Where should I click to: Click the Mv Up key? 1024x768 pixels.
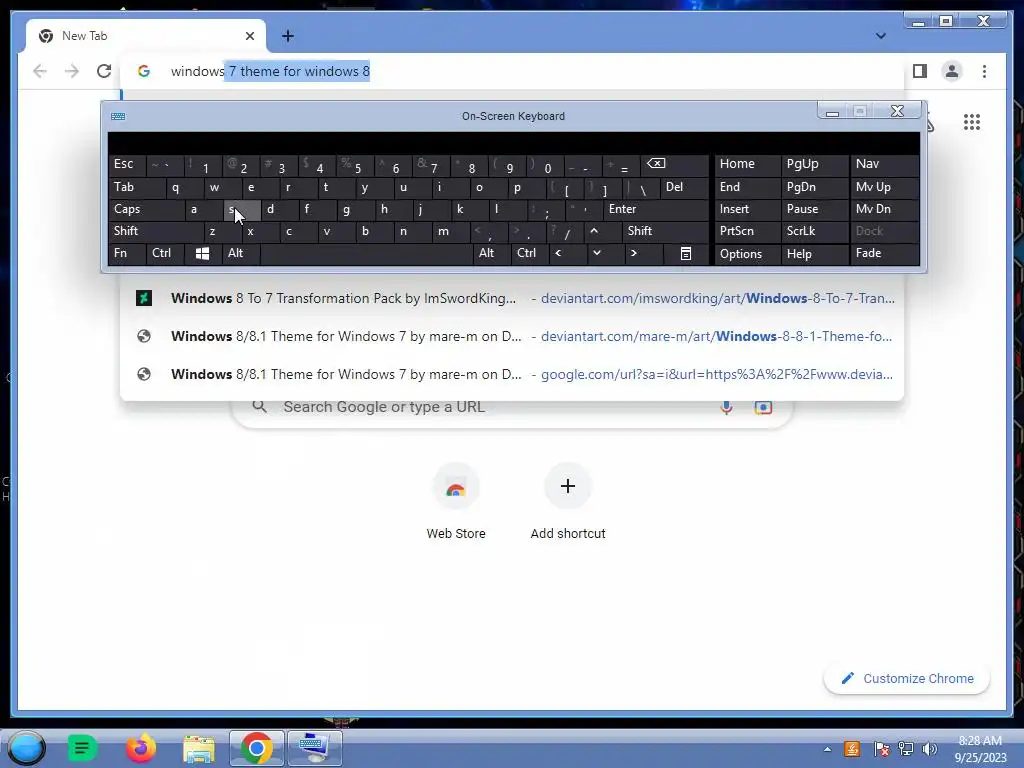point(884,187)
